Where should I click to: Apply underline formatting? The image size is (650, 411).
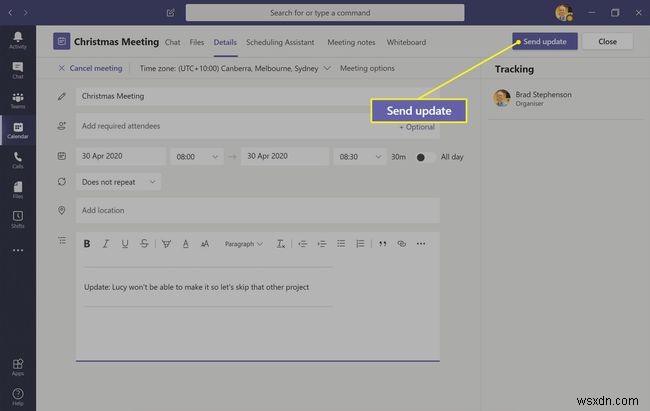[125, 244]
